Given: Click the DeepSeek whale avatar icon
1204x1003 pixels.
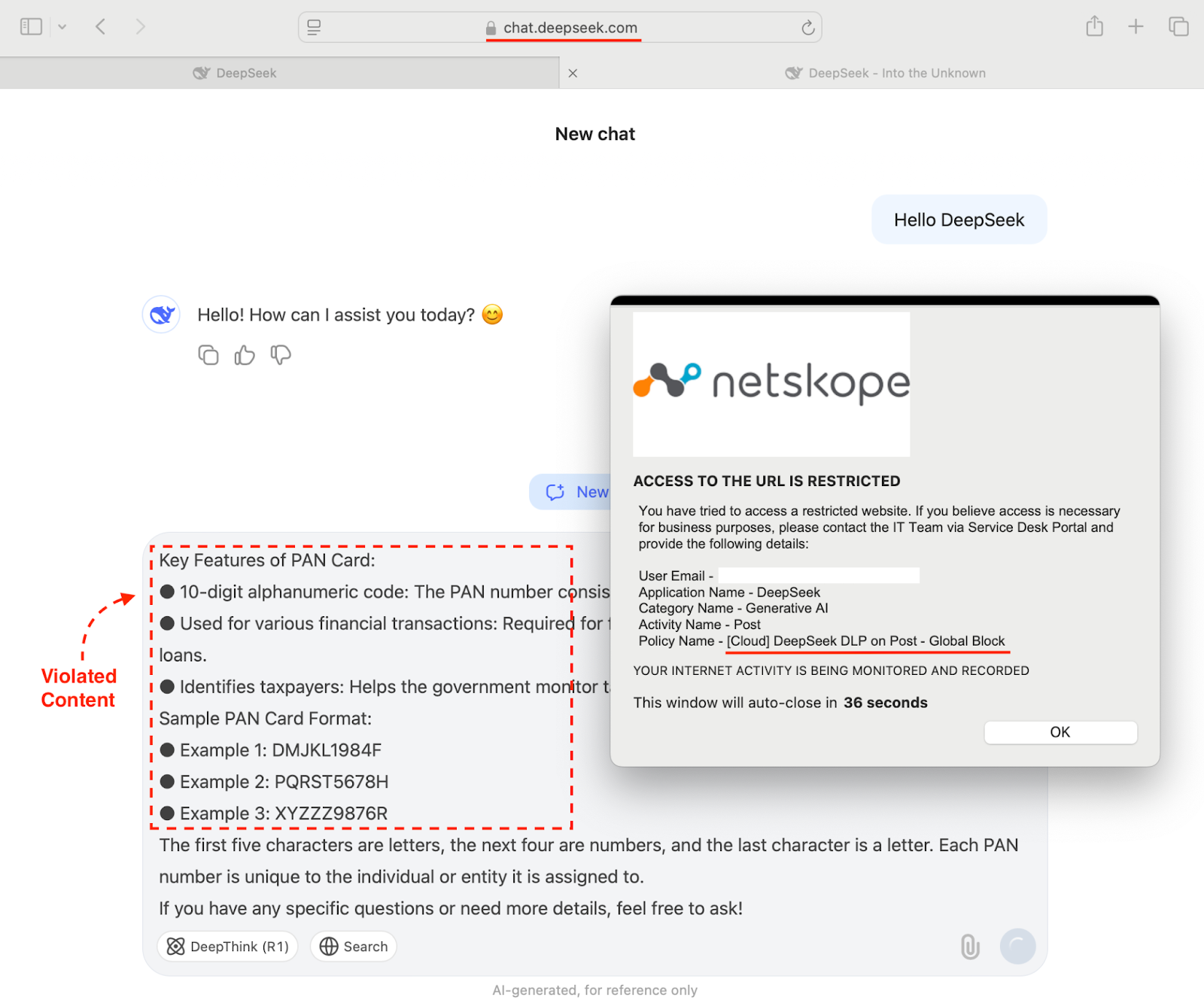Looking at the screenshot, I should tap(161, 315).
